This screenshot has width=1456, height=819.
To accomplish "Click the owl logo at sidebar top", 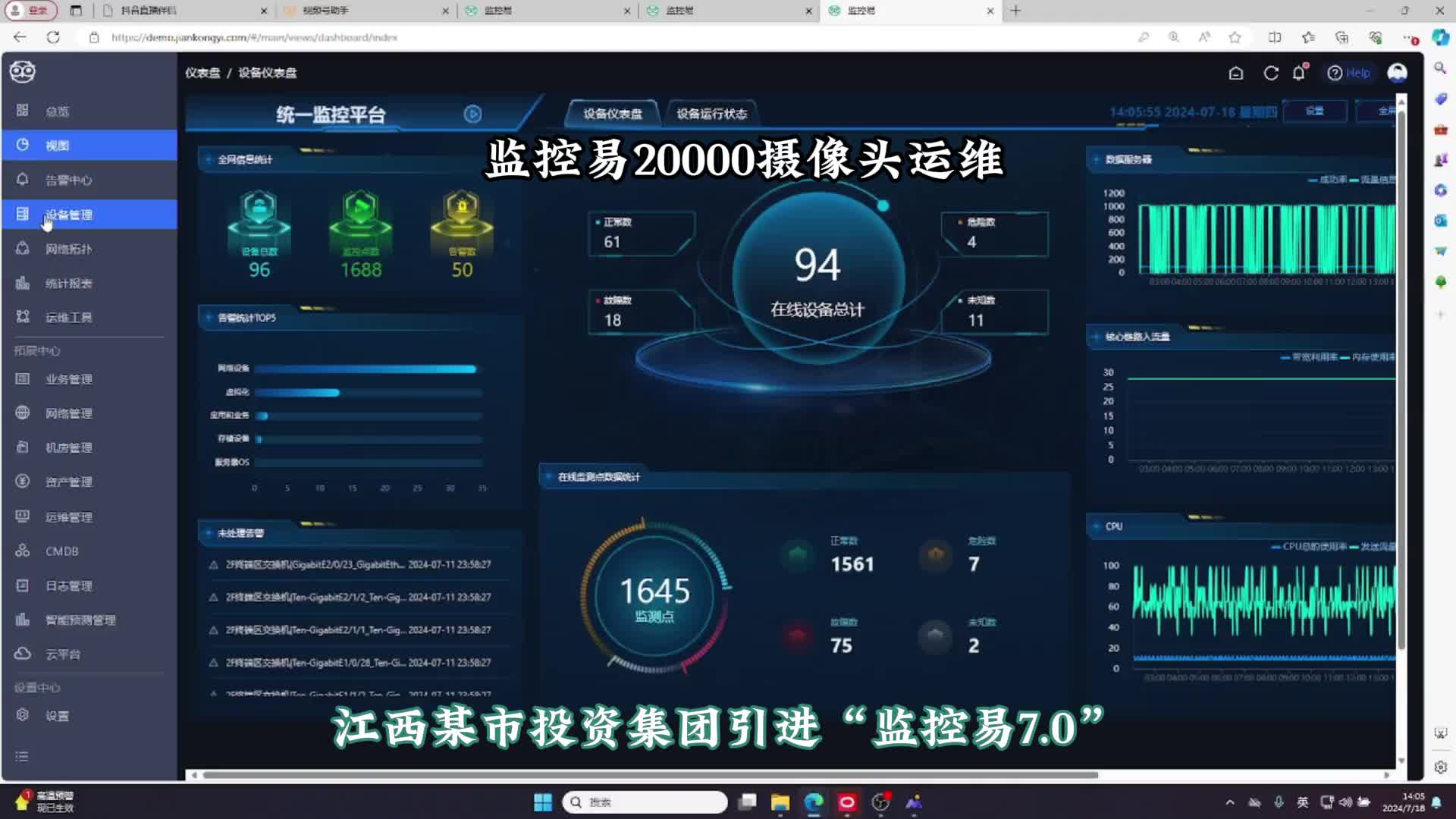I will [x=23, y=72].
